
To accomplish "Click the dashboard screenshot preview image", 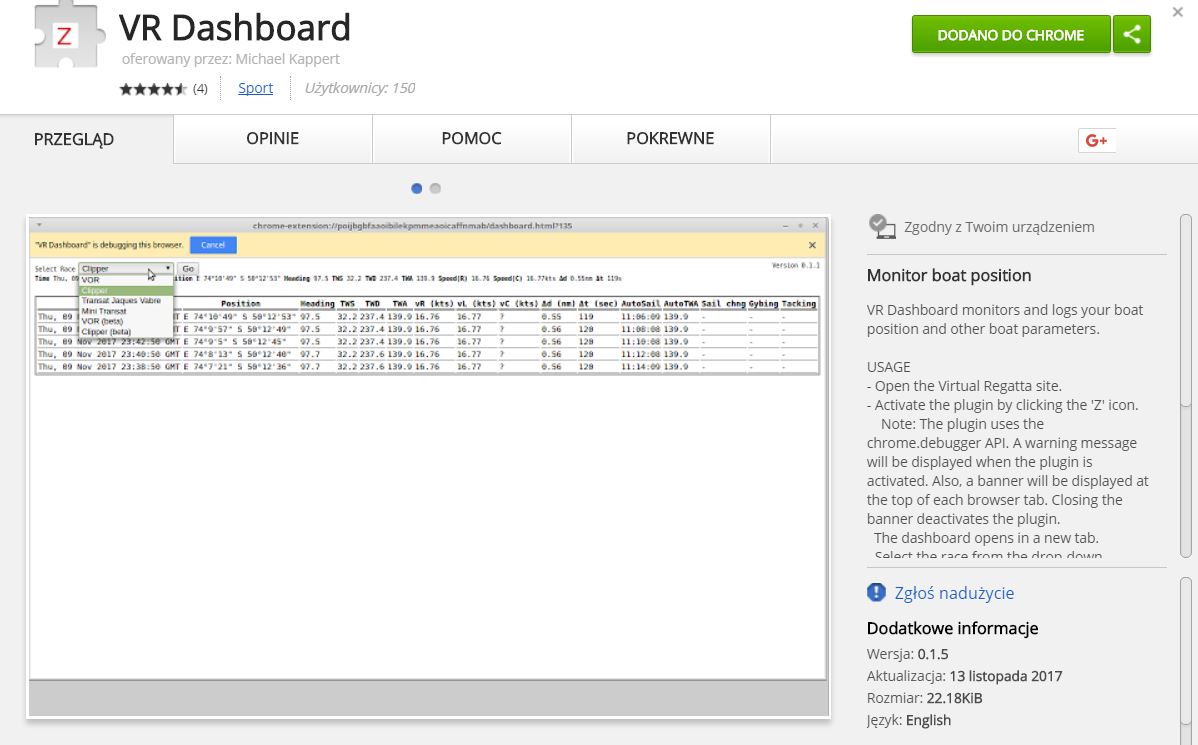I will pyautogui.click(x=428, y=468).
